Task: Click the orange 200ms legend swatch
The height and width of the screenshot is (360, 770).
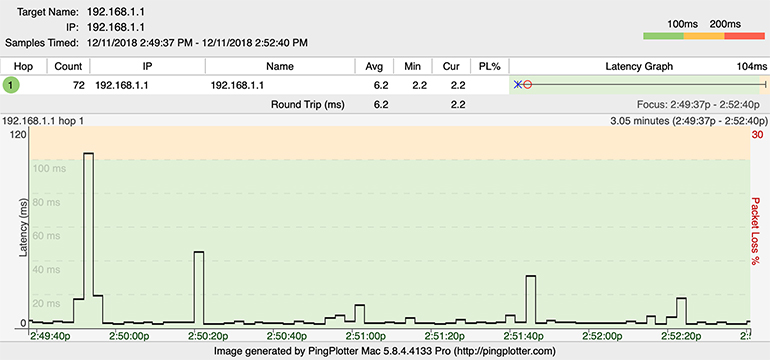Action: click(x=704, y=36)
